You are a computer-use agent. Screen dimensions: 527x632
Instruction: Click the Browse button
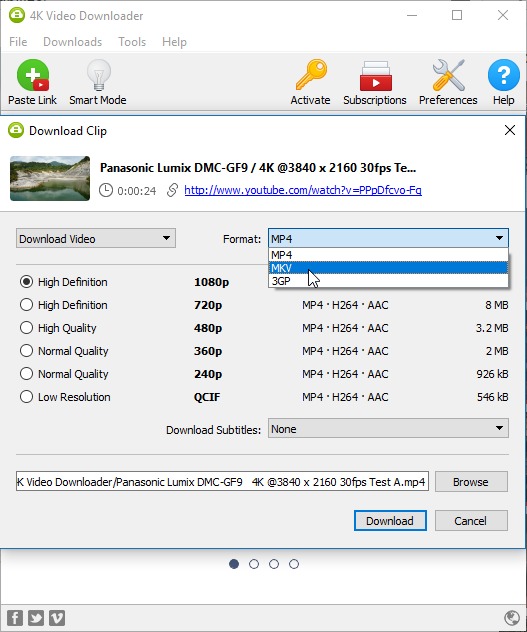[471, 482]
